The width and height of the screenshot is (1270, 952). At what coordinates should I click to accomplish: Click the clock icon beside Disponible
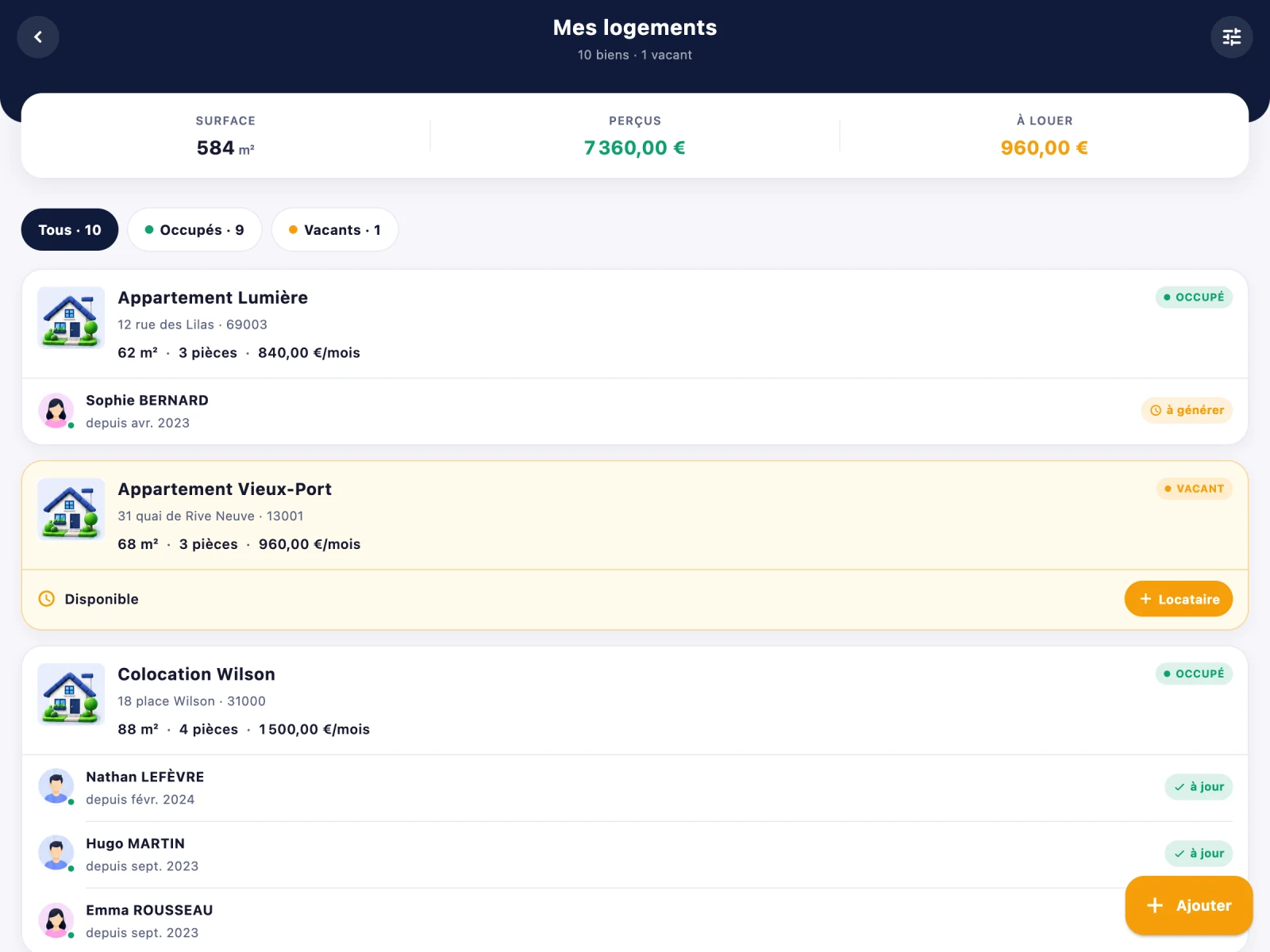click(x=47, y=599)
